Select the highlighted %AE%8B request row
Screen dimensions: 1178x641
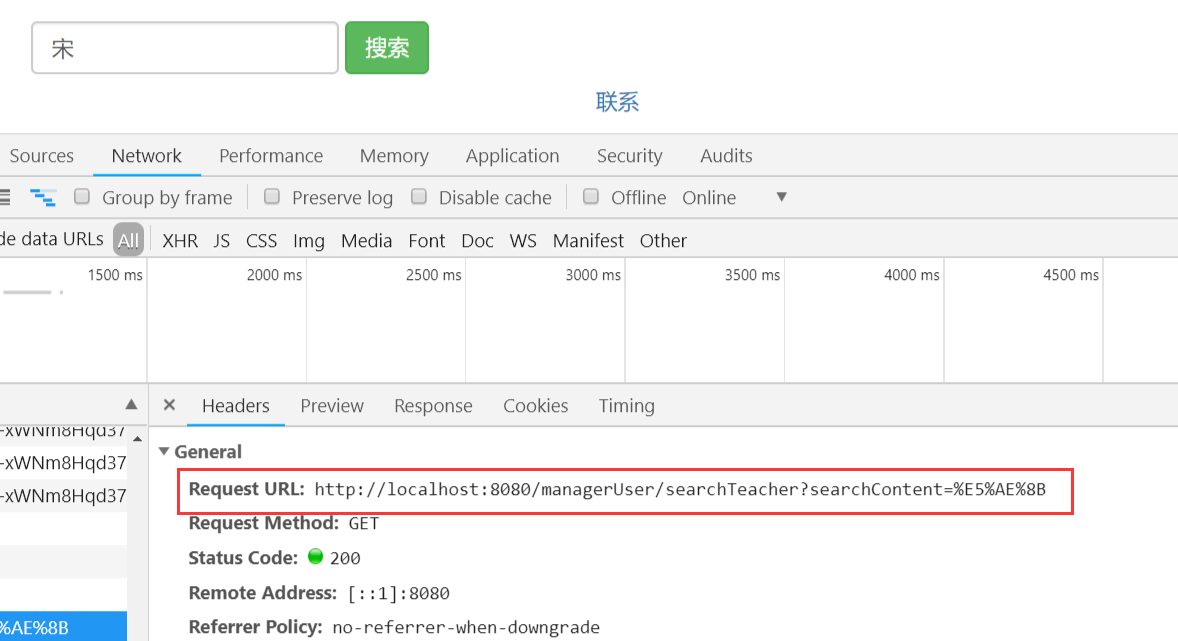click(63, 627)
